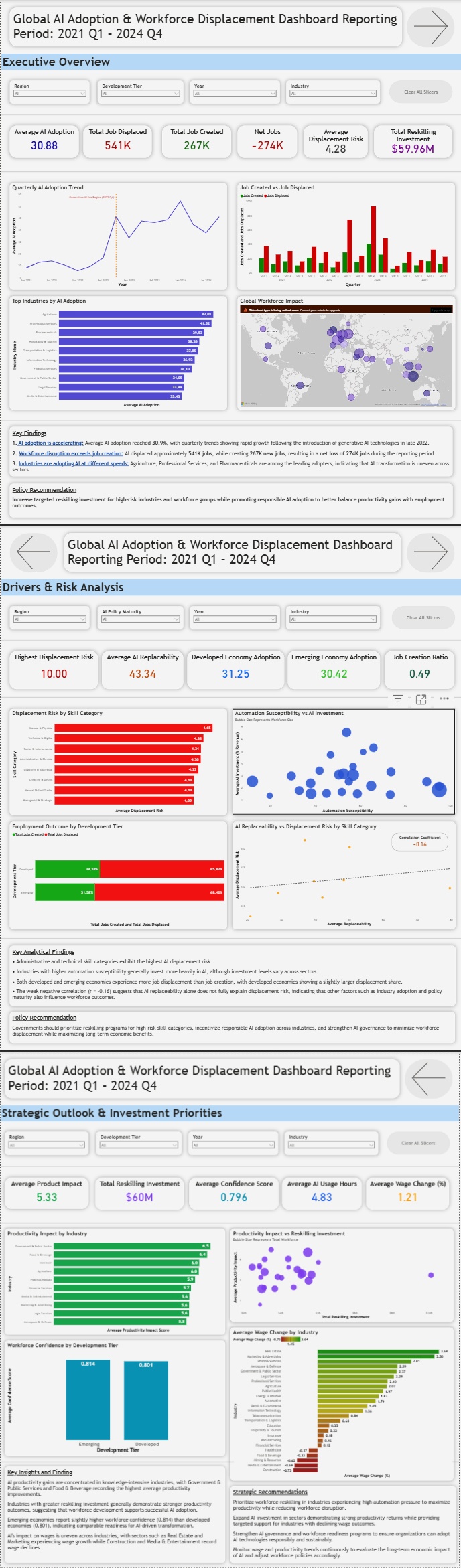The width and height of the screenshot is (461, 1568).
Task: Open Region slicer in Executive Overview
Action: (50, 94)
